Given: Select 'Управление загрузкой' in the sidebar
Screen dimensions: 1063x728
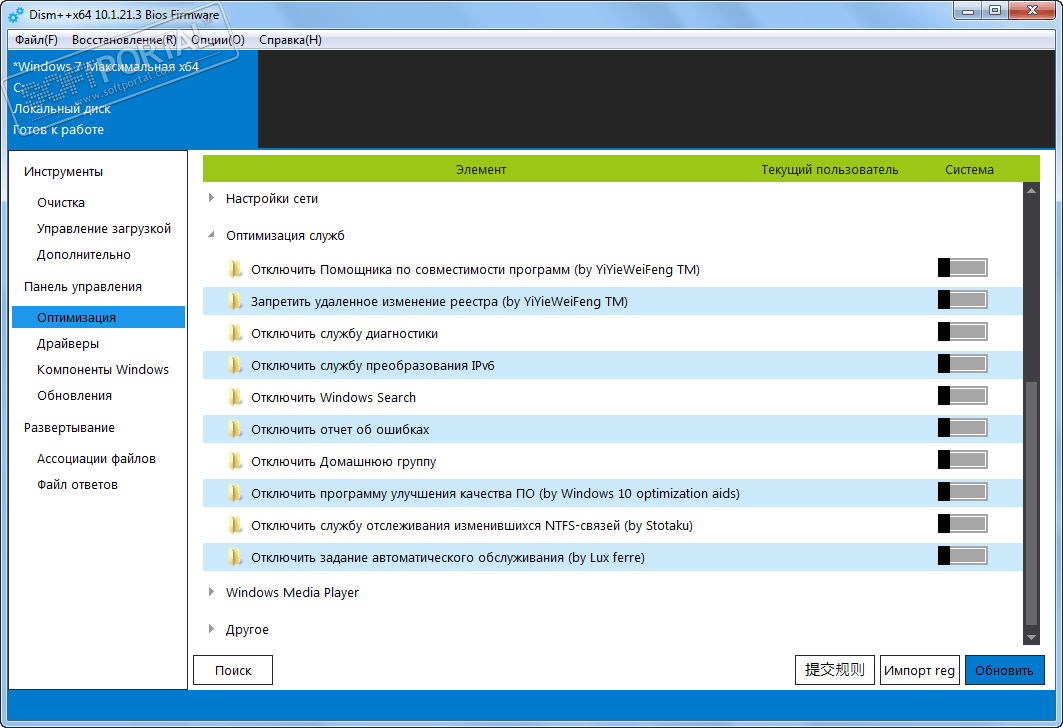Looking at the screenshot, I should point(104,228).
